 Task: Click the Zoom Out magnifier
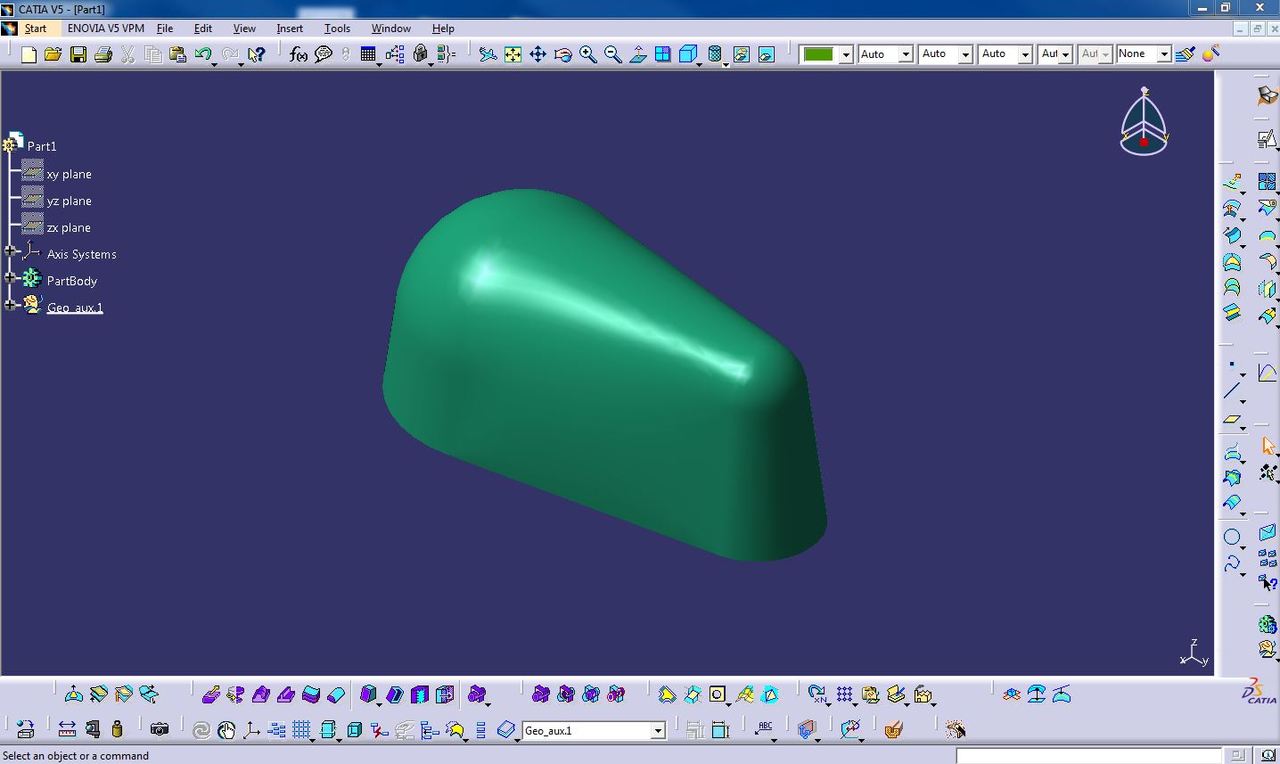point(613,54)
